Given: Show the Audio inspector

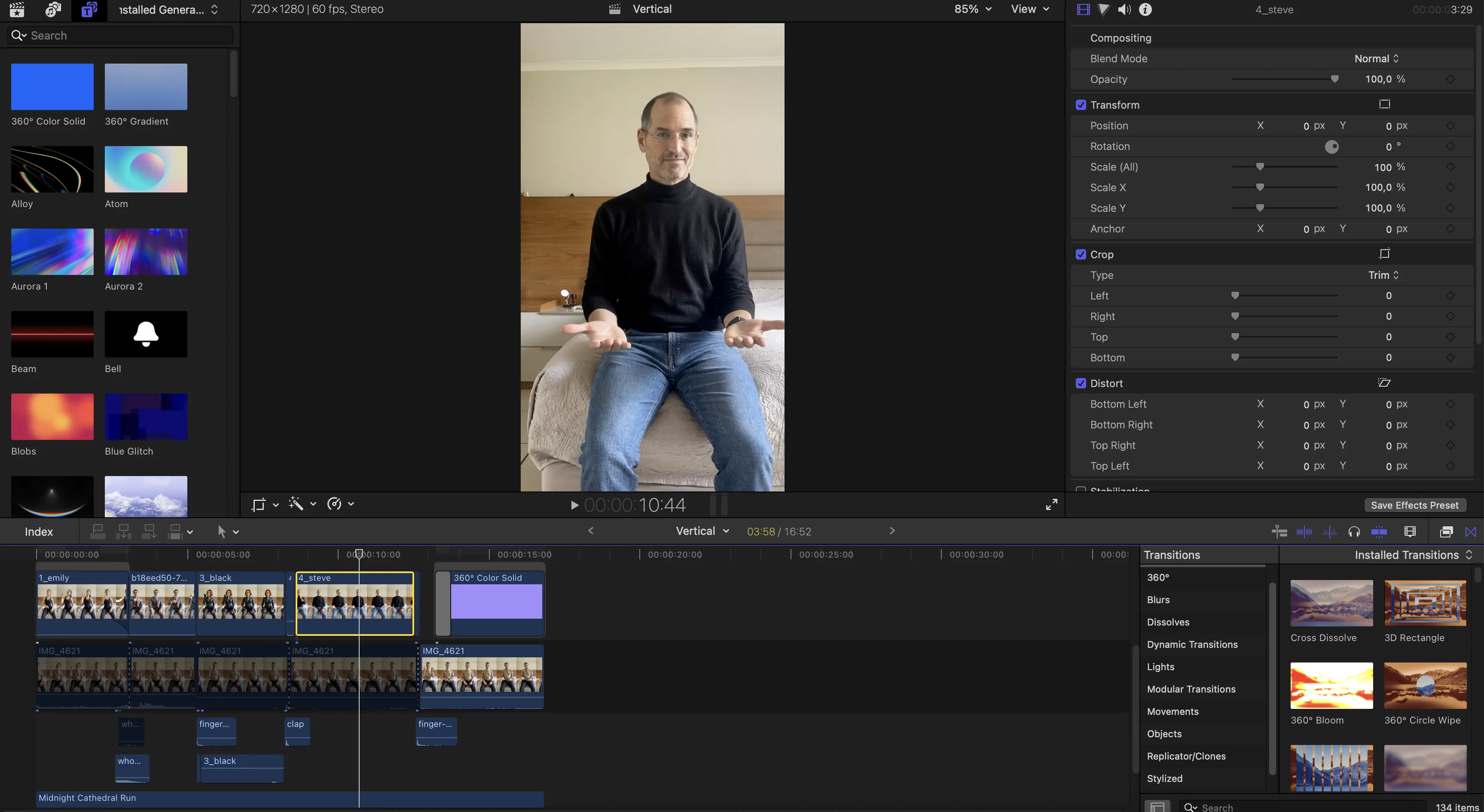Looking at the screenshot, I should (x=1124, y=9).
